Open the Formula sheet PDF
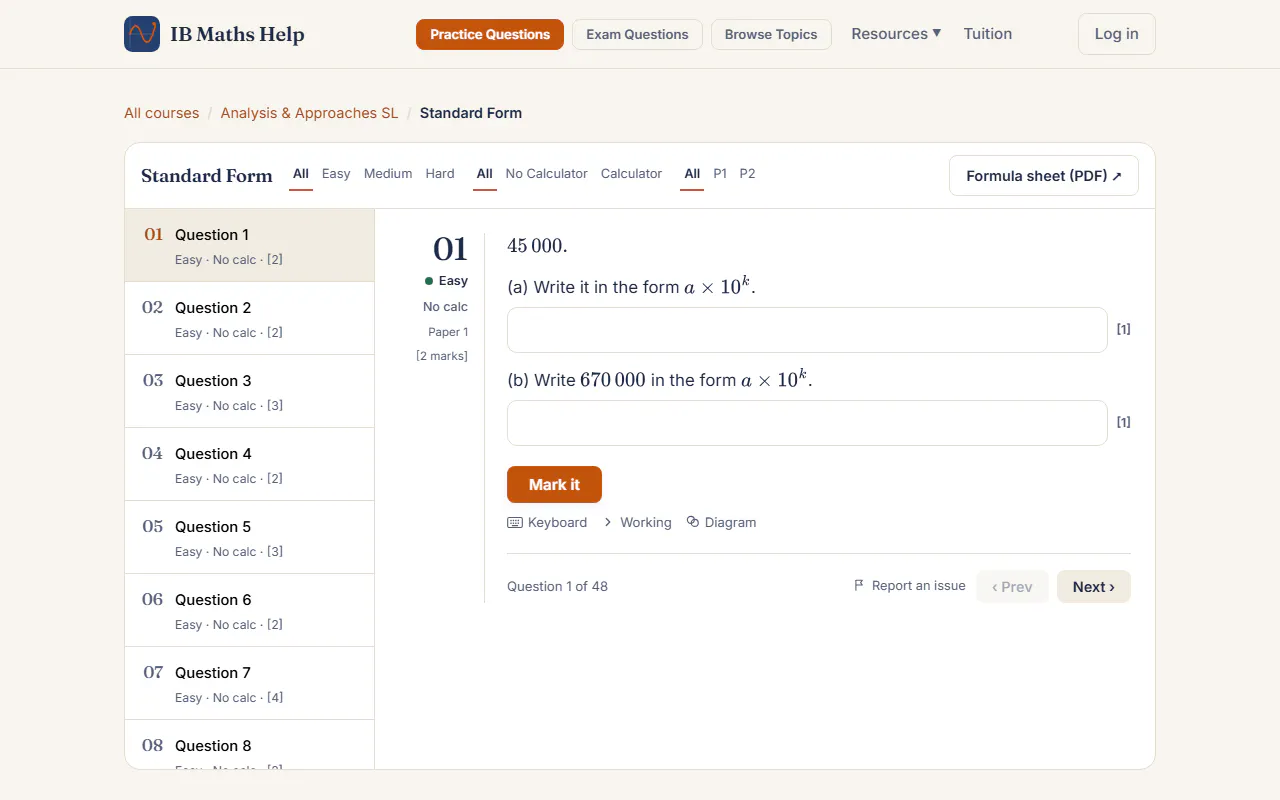 (1044, 176)
